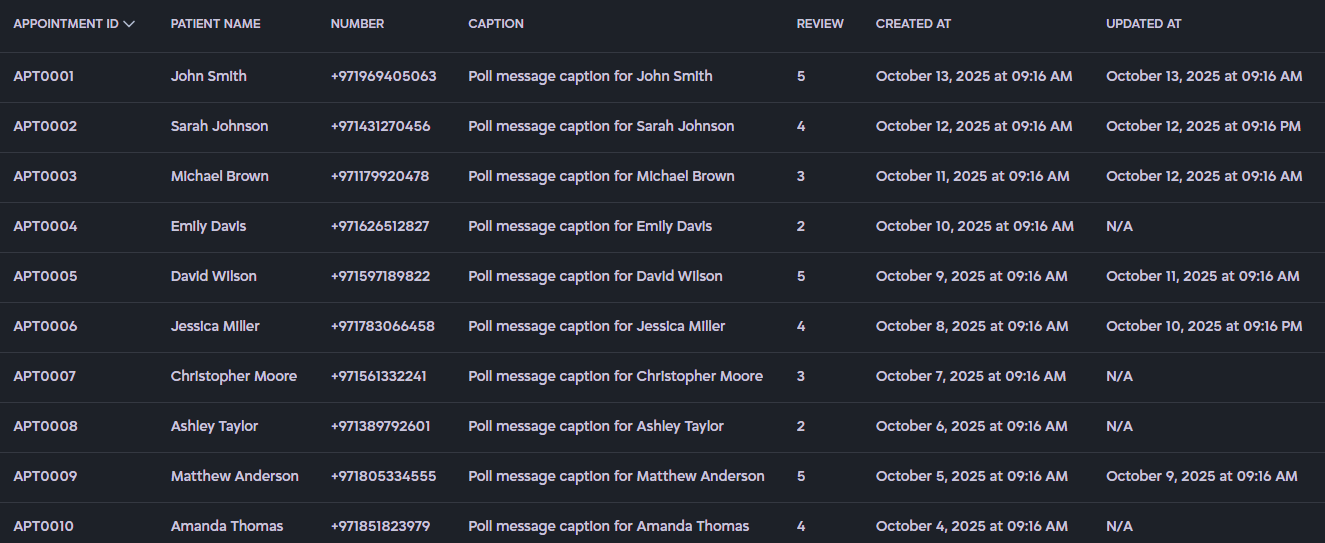Click the Patient Name column header
Viewport: 1325px width, 543px height.
pos(215,24)
